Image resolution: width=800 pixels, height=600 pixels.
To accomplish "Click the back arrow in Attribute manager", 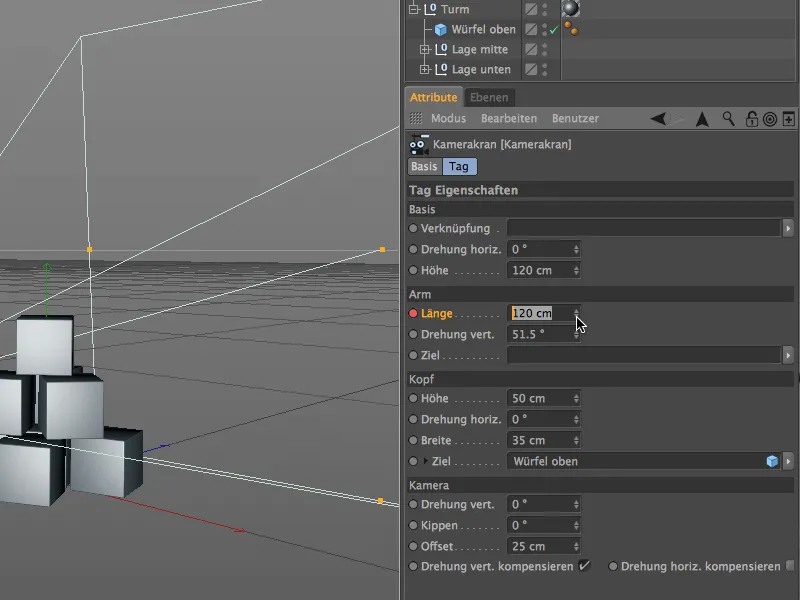I will pos(658,119).
